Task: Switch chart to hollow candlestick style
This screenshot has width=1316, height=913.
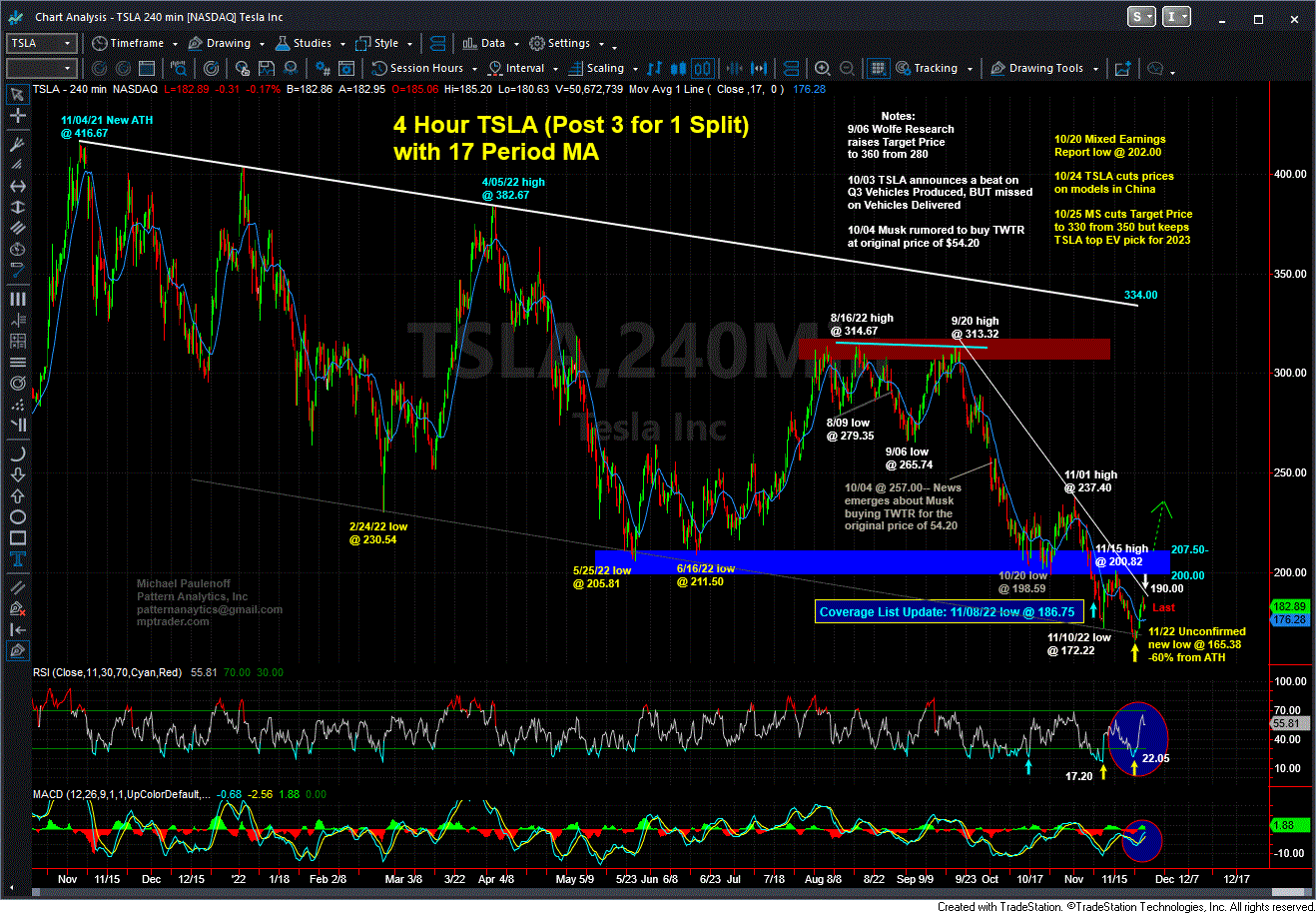Action: 703,68
